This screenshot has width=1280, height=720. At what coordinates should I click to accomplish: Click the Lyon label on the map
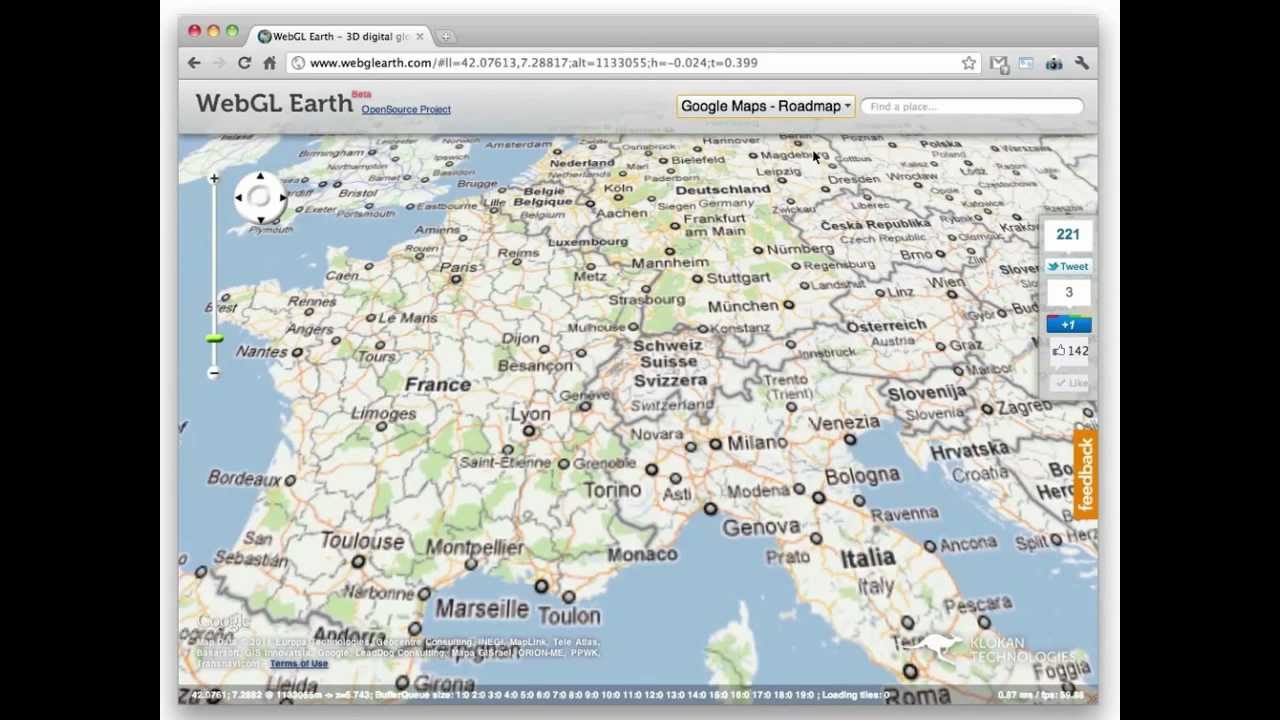[x=530, y=413]
